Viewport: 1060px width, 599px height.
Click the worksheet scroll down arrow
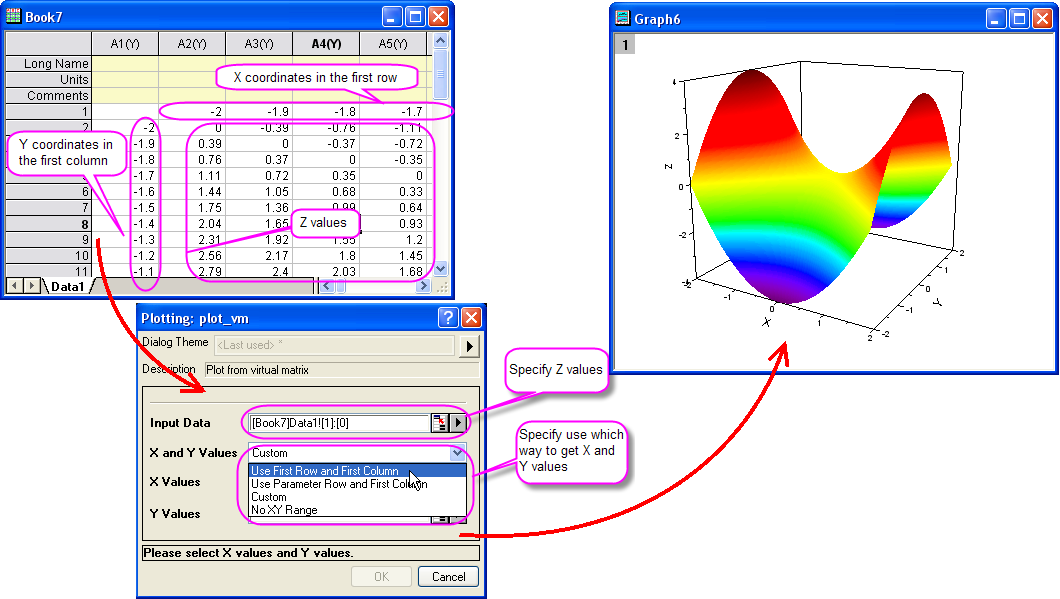(x=440, y=268)
